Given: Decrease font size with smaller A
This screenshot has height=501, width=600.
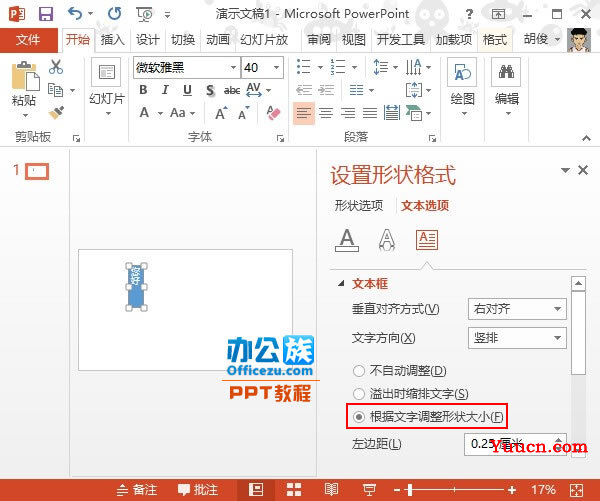Looking at the screenshot, I should point(244,113).
